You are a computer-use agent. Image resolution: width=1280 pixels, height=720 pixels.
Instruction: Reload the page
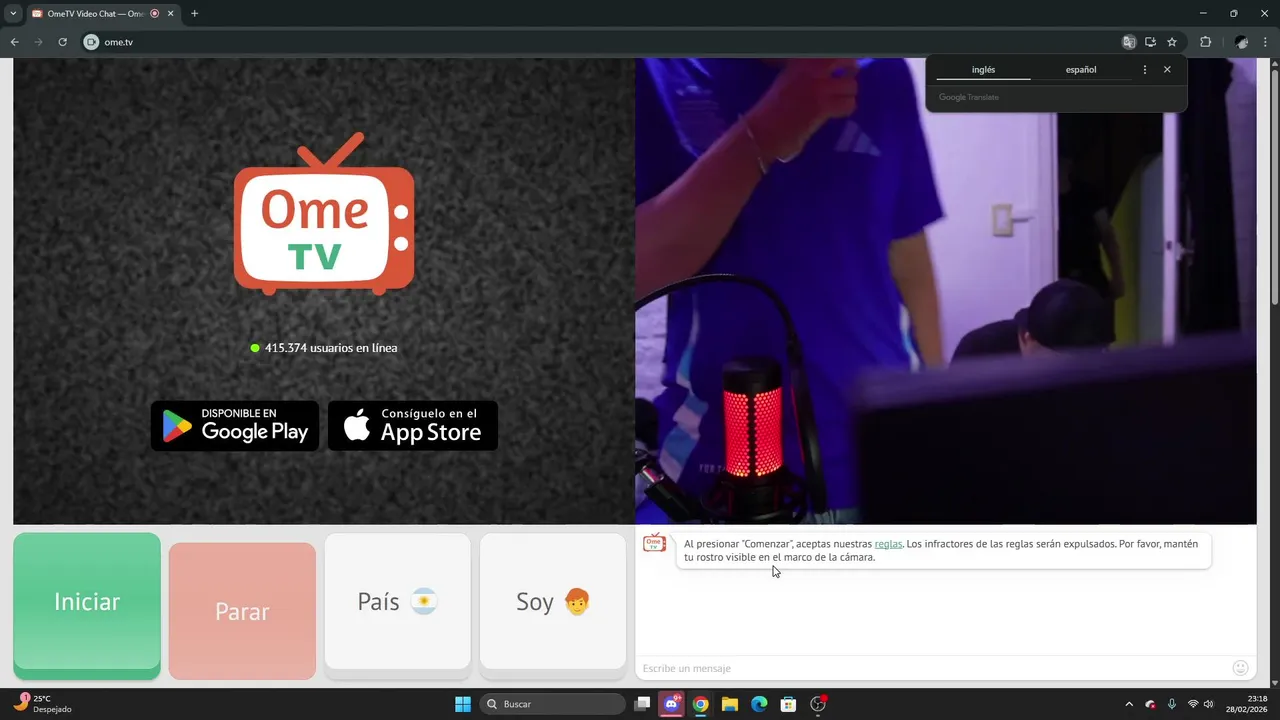[62, 42]
